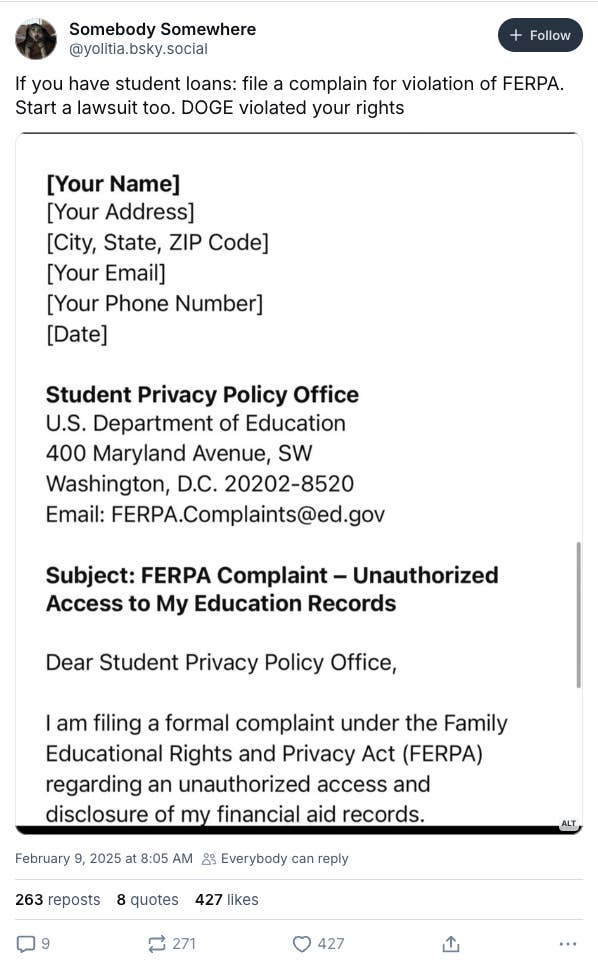The image size is (598, 970).
Task: Toggle following Somebody Somewhere
Action: tap(540, 34)
